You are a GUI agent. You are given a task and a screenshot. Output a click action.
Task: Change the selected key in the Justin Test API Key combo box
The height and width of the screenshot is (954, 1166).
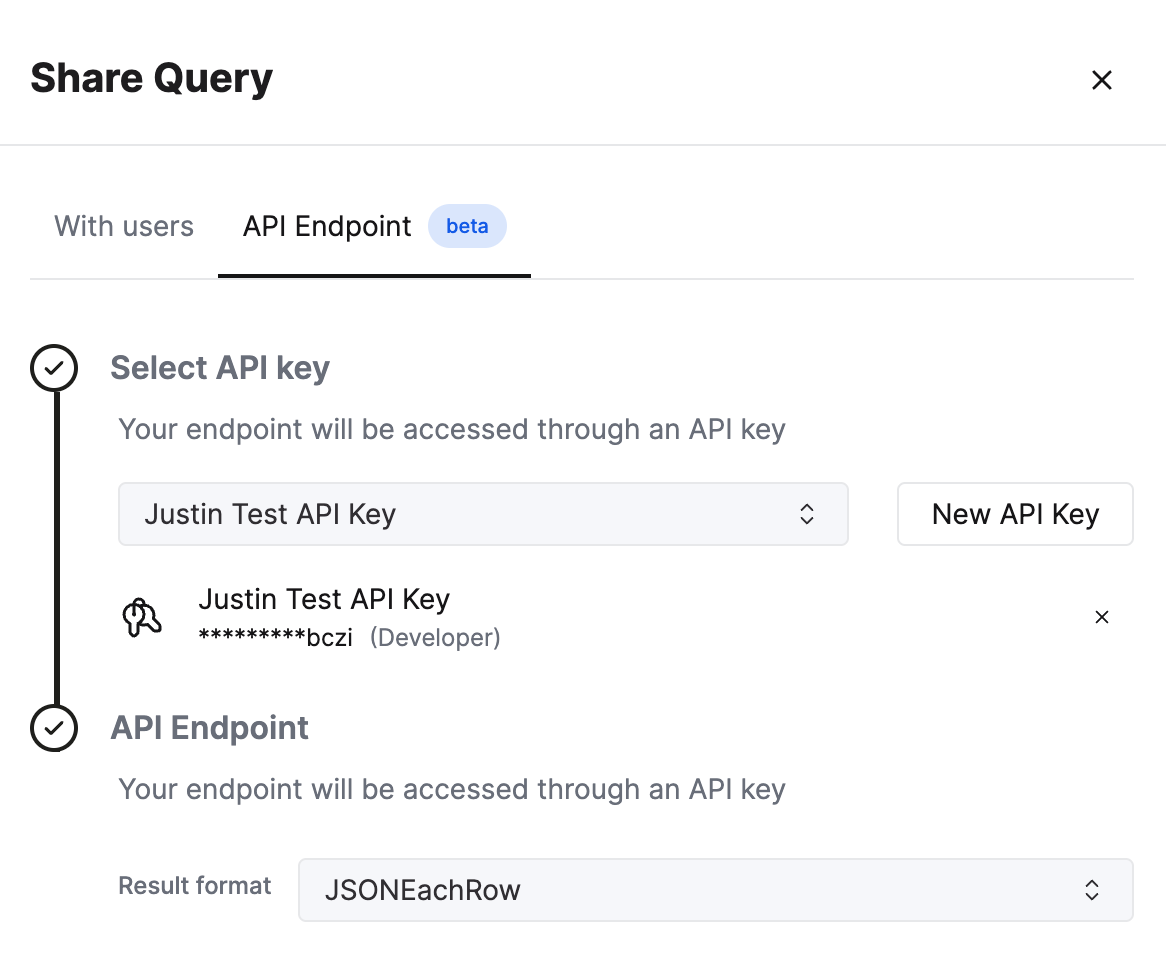[x=483, y=514]
